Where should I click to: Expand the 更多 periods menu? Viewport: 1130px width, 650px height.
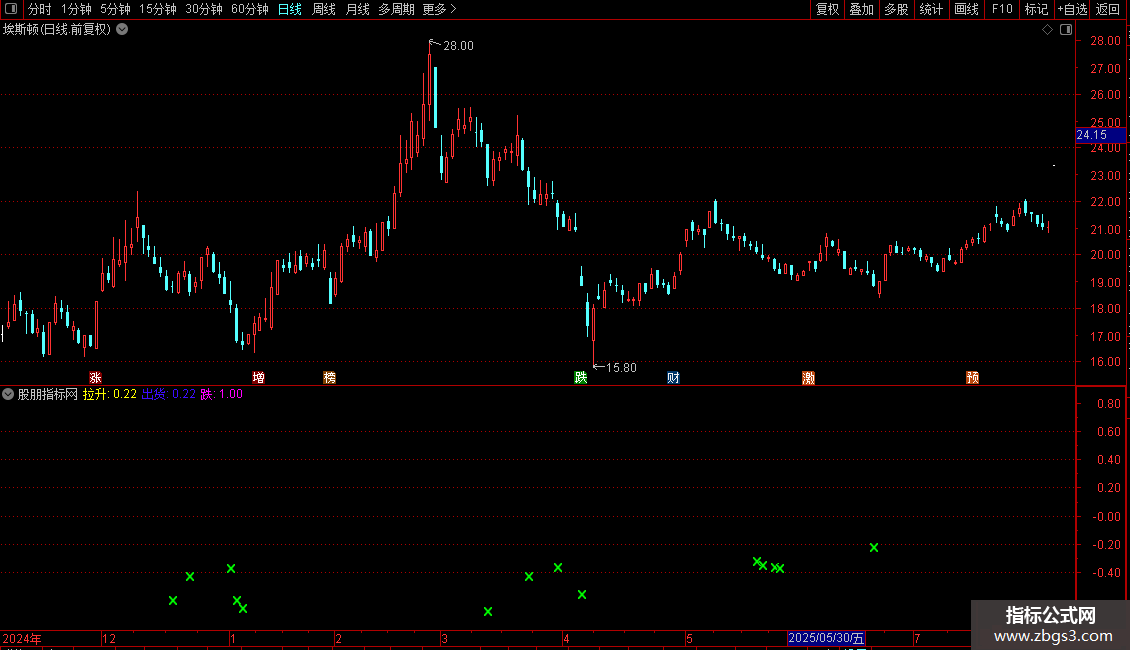(439, 9)
